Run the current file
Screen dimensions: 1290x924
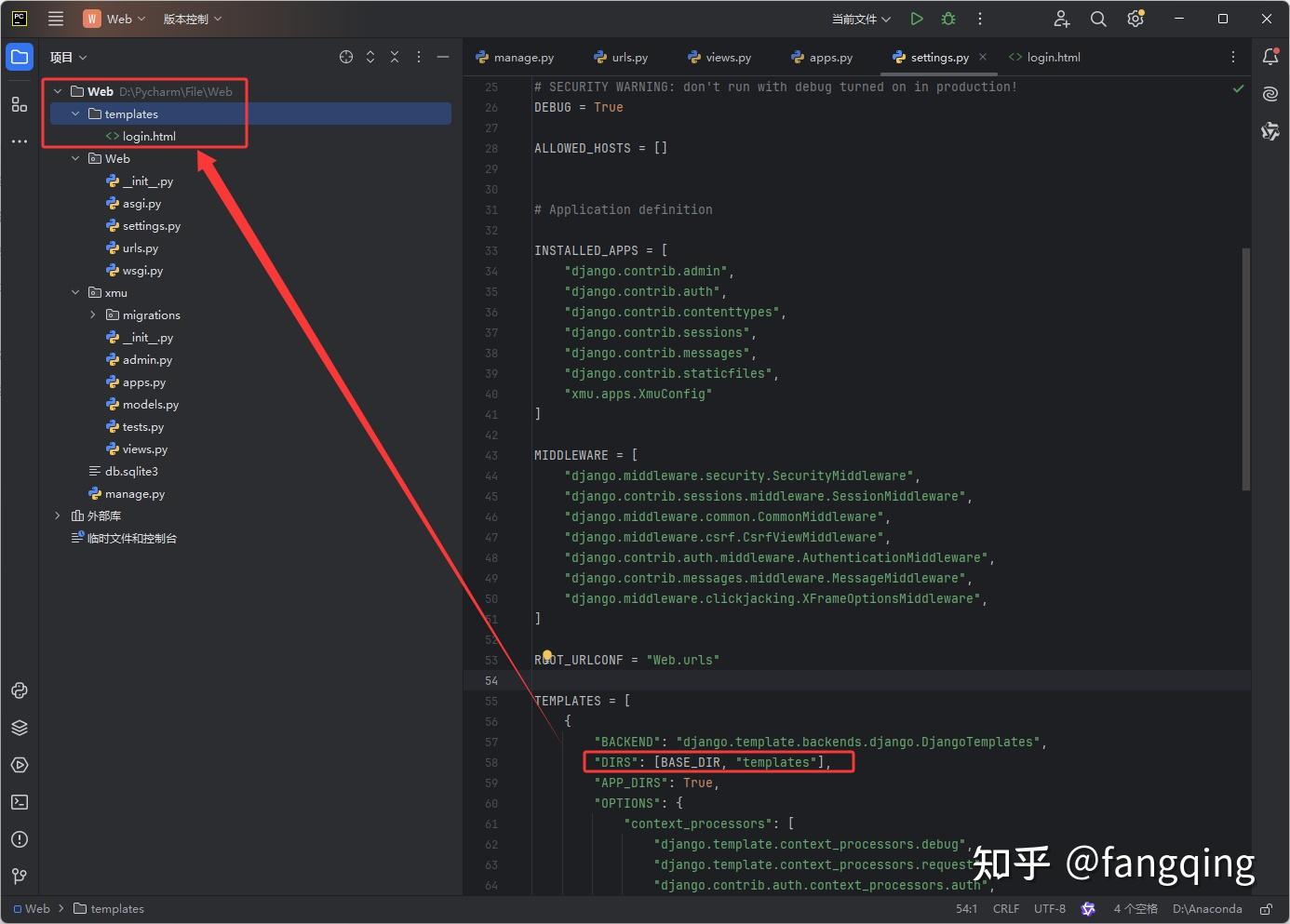[917, 19]
